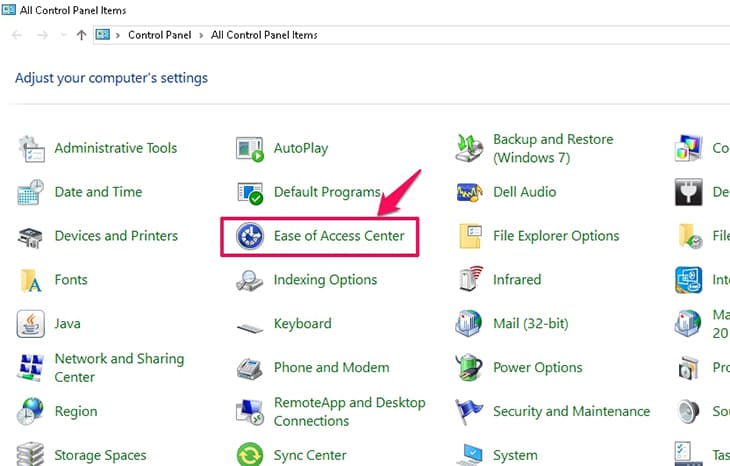Open the Dell Audio icon
Image resolution: width=730 pixels, height=466 pixels.
(469, 192)
